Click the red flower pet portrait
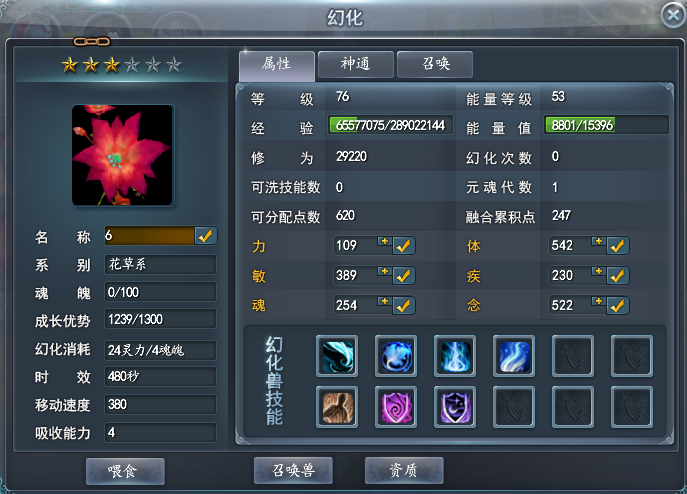 point(122,155)
